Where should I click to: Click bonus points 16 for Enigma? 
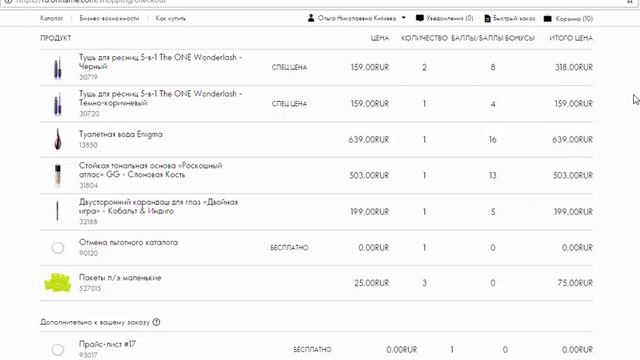[493, 140]
